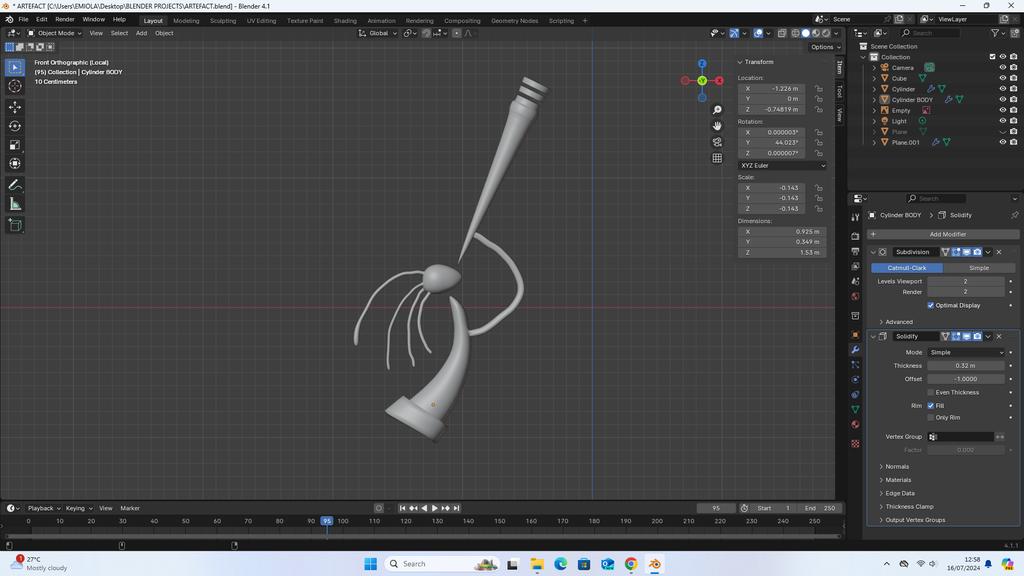Select the Rotate tool
1024x576 pixels.
pos(15,126)
